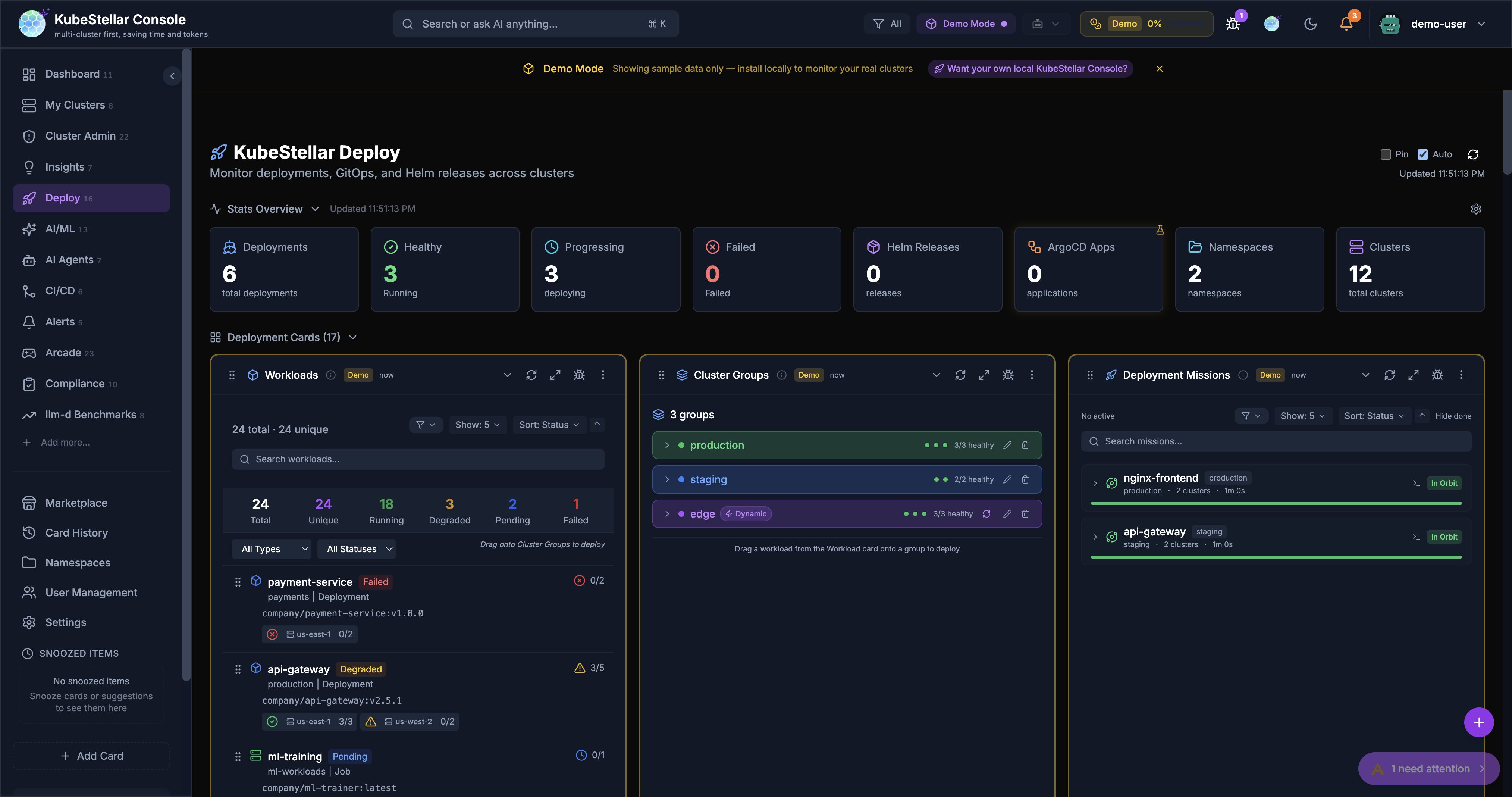The image size is (1512, 797).
Task: Open the All Types filter dropdown
Action: (x=271, y=548)
